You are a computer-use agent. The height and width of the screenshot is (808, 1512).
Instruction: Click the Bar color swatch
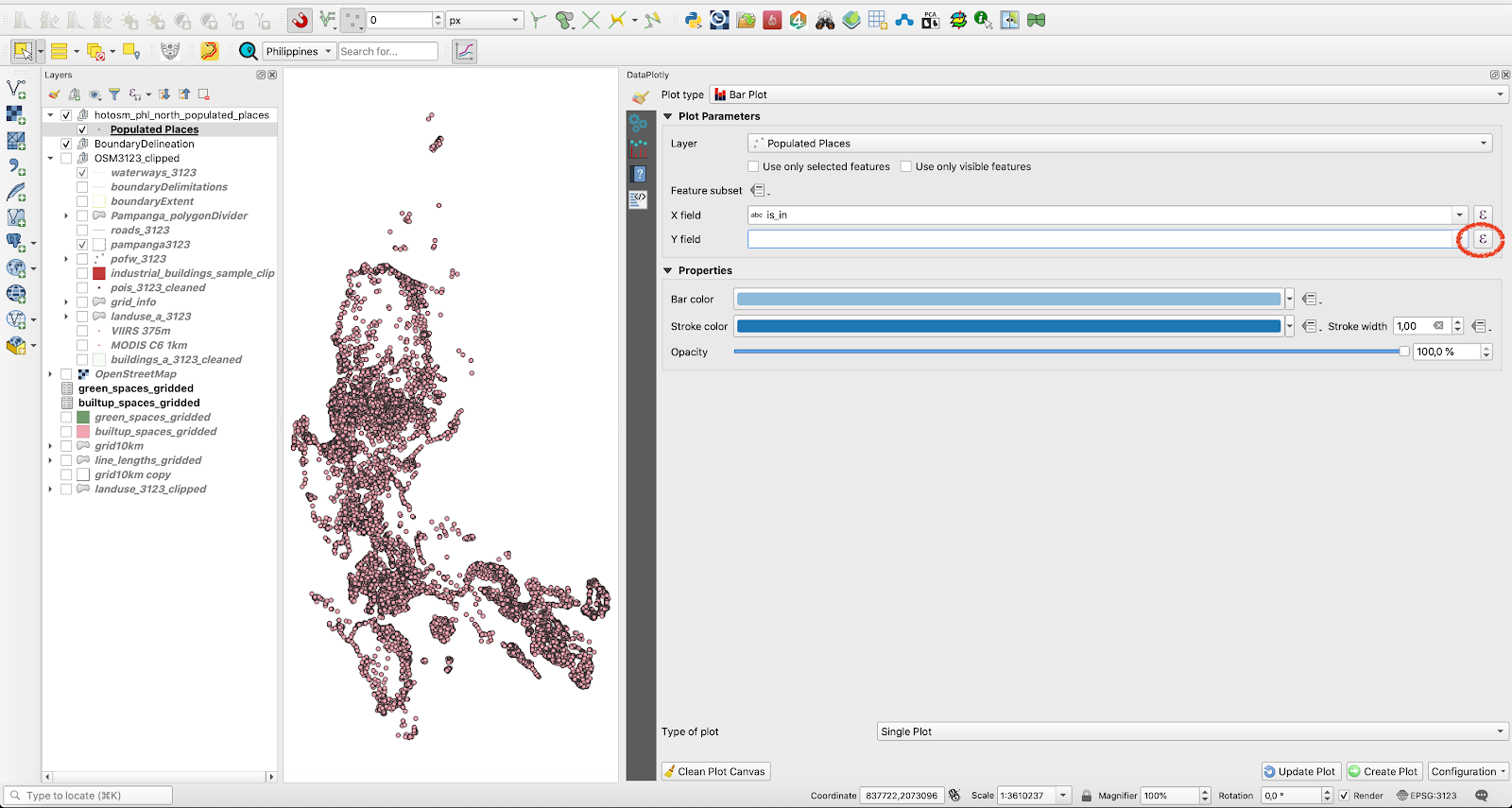click(x=1008, y=300)
